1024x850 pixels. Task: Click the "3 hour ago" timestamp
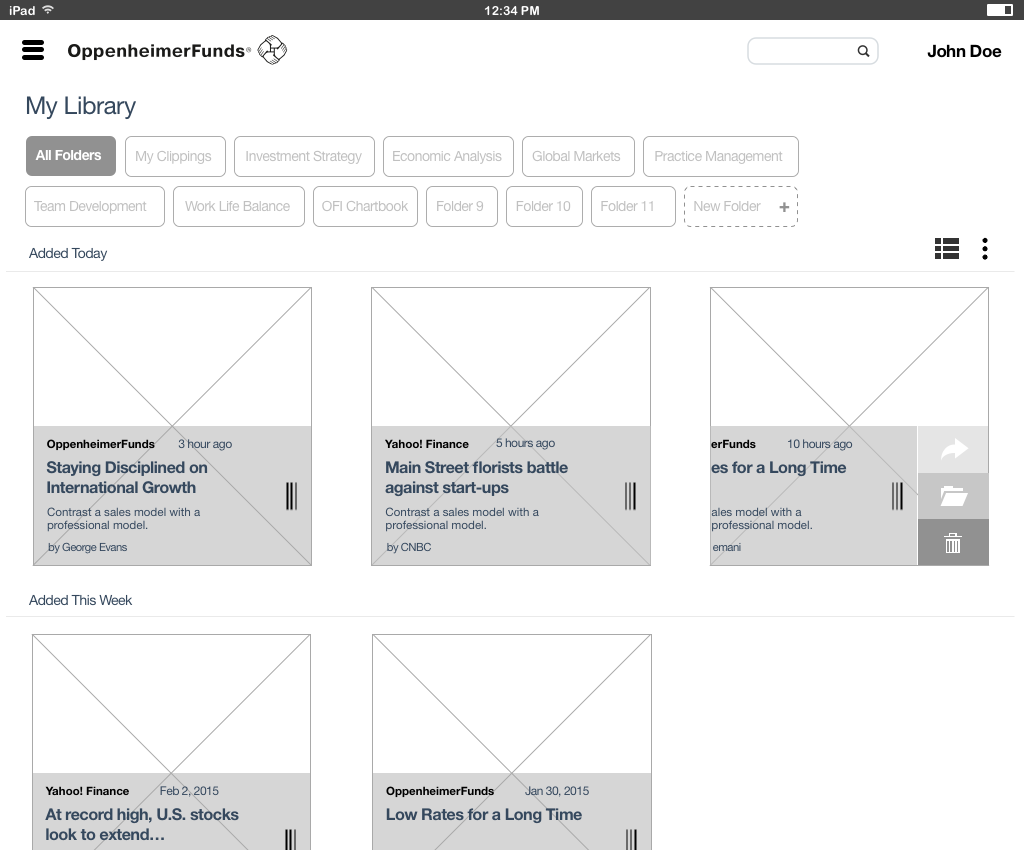[205, 444]
